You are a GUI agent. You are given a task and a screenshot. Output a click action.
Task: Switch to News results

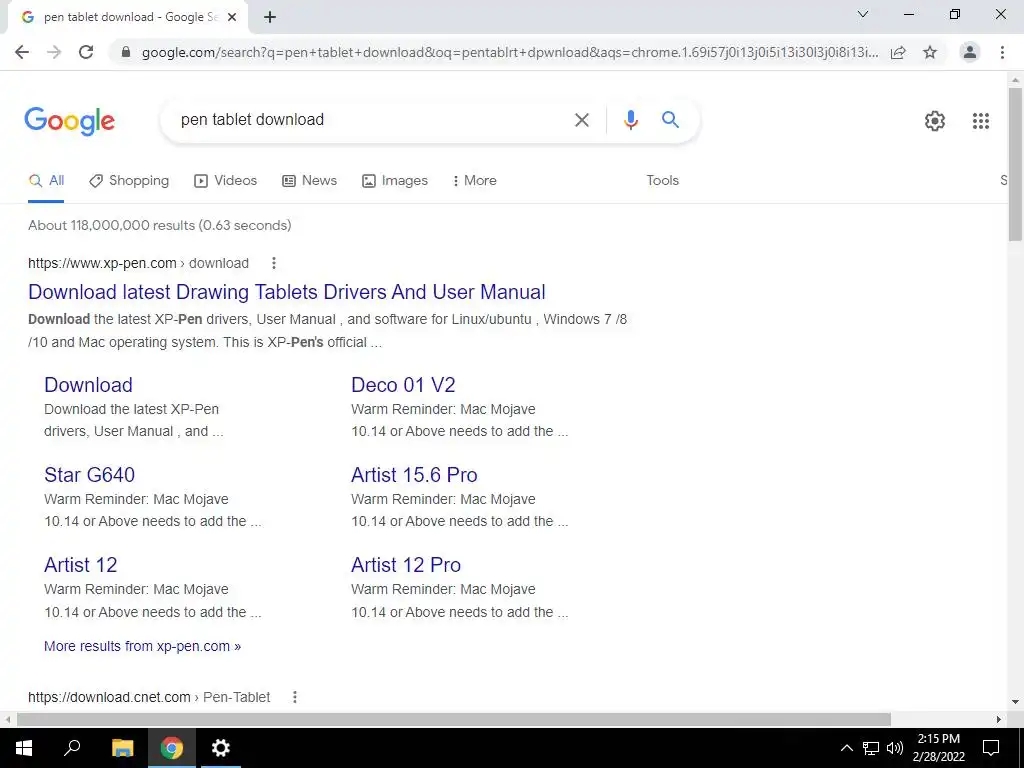(309, 181)
